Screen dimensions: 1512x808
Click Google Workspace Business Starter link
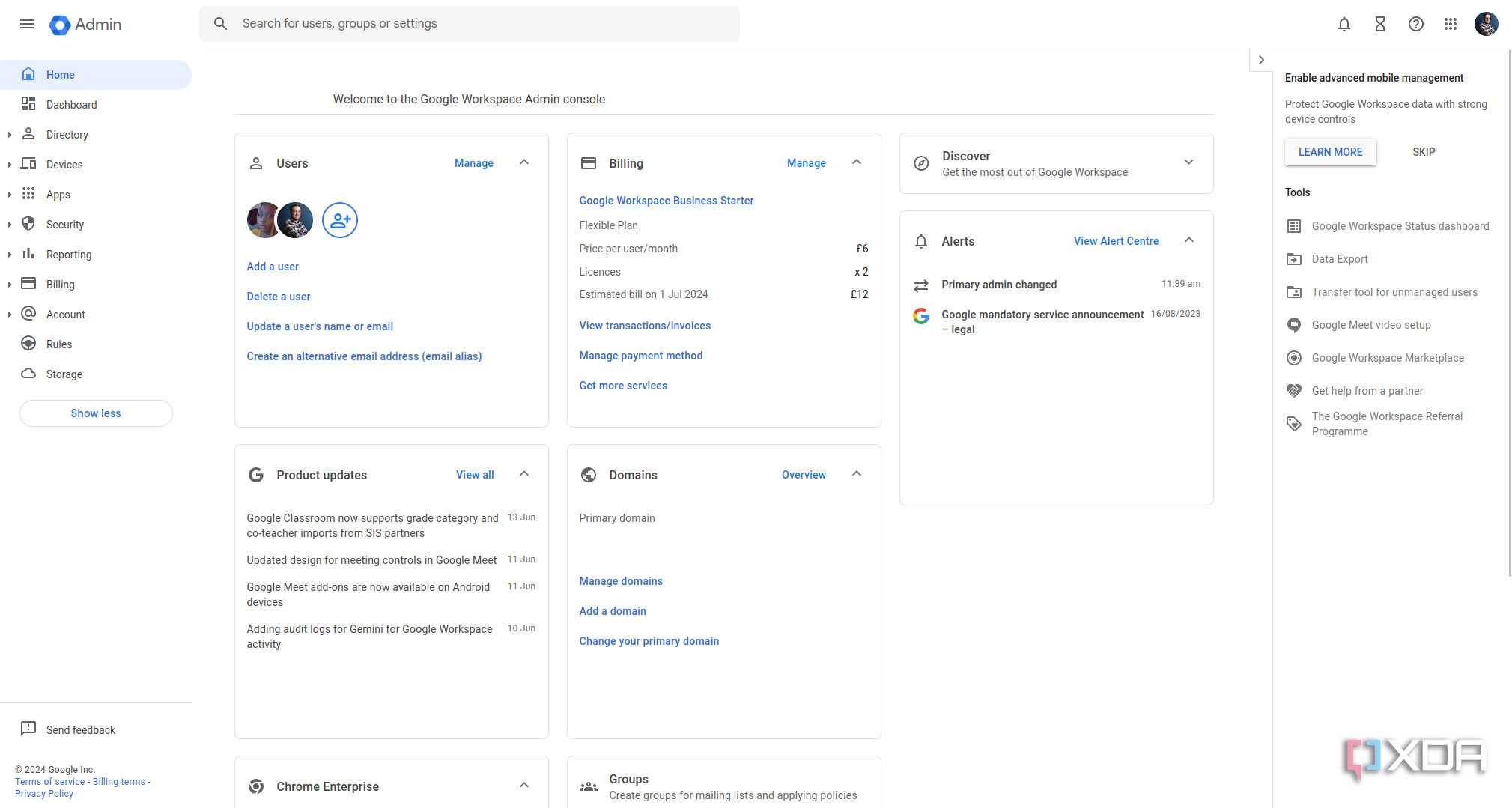pos(666,201)
